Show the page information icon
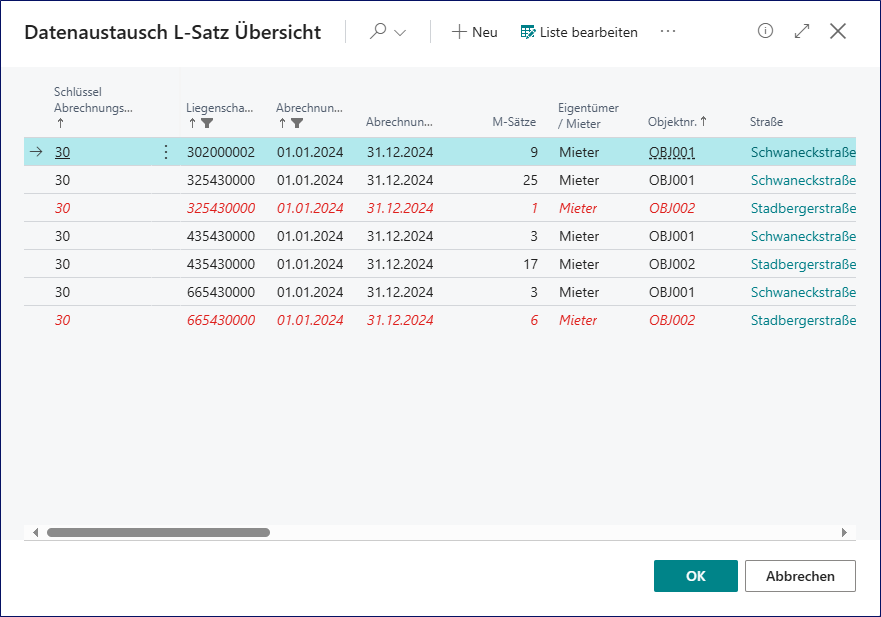Image resolution: width=881 pixels, height=617 pixels. pyautogui.click(x=766, y=31)
